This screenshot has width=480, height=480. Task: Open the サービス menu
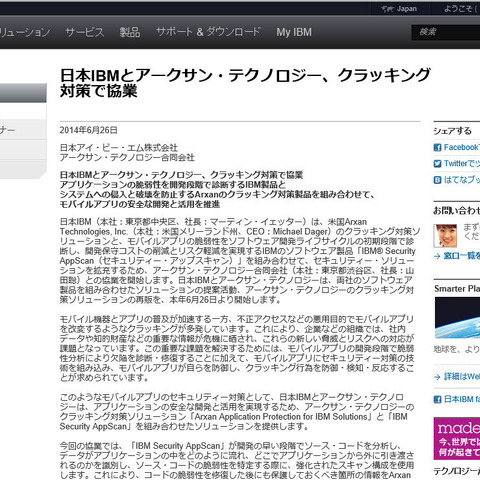85,32
